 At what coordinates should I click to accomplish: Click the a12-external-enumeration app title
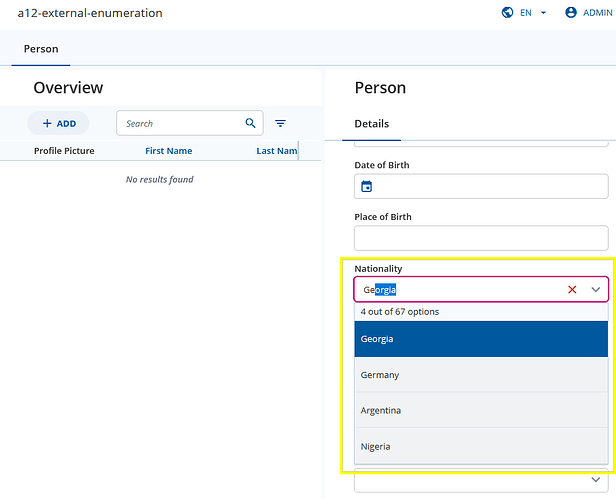point(90,13)
